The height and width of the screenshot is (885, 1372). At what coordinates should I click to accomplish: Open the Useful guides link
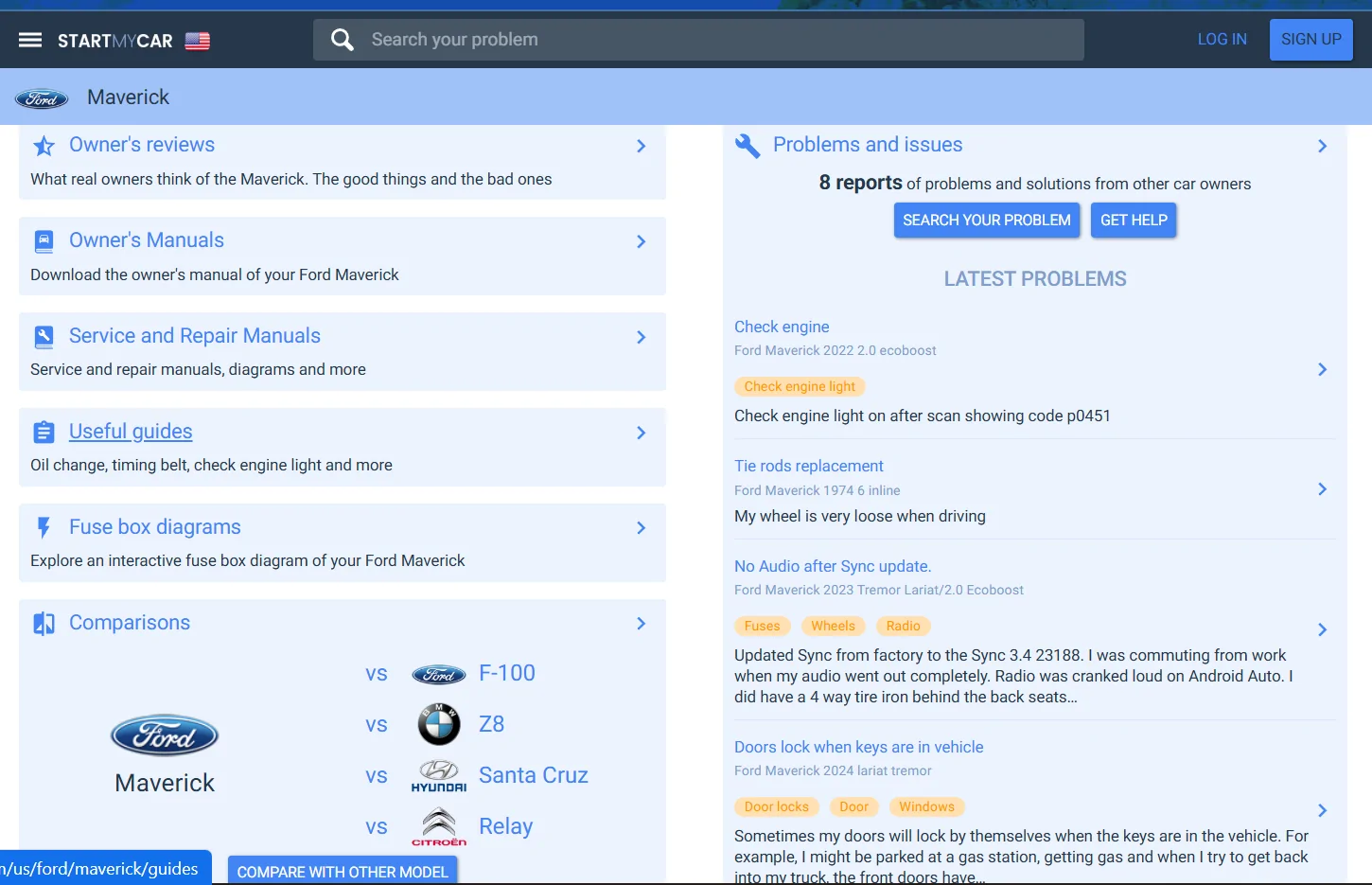(x=131, y=432)
